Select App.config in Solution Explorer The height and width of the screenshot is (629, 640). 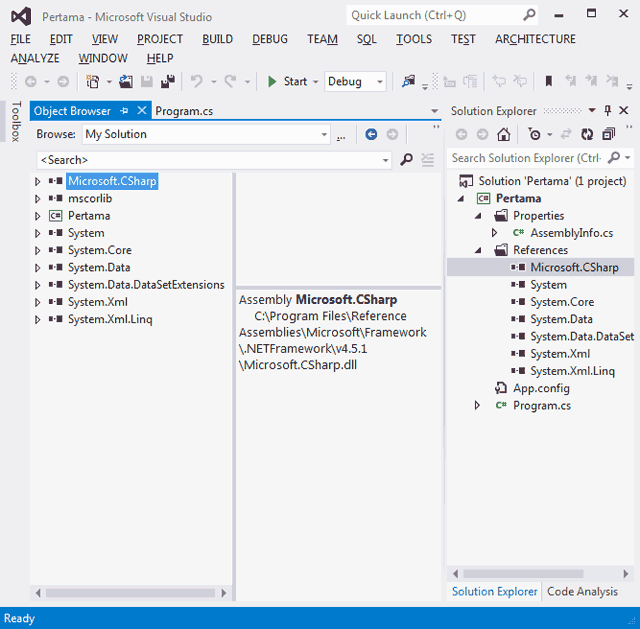click(x=541, y=388)
